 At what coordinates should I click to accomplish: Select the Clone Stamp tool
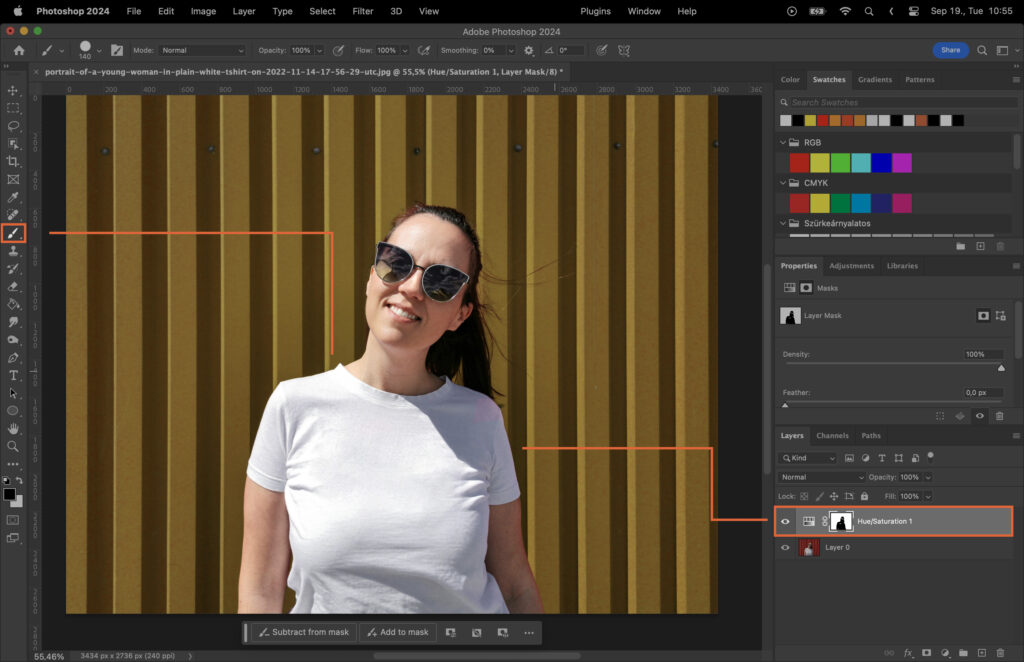13,250
